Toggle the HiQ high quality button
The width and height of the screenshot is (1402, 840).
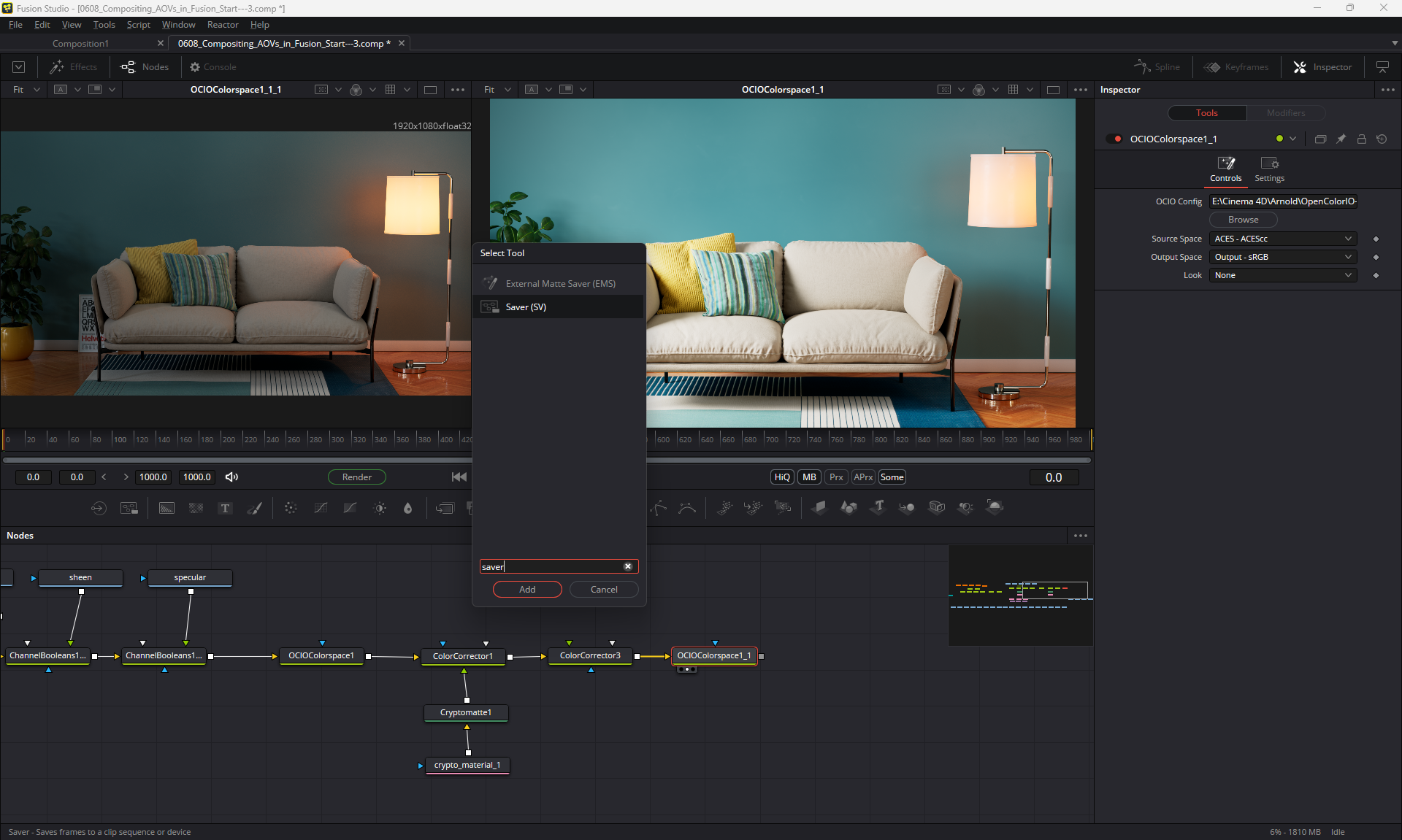[x=781, y=477]
